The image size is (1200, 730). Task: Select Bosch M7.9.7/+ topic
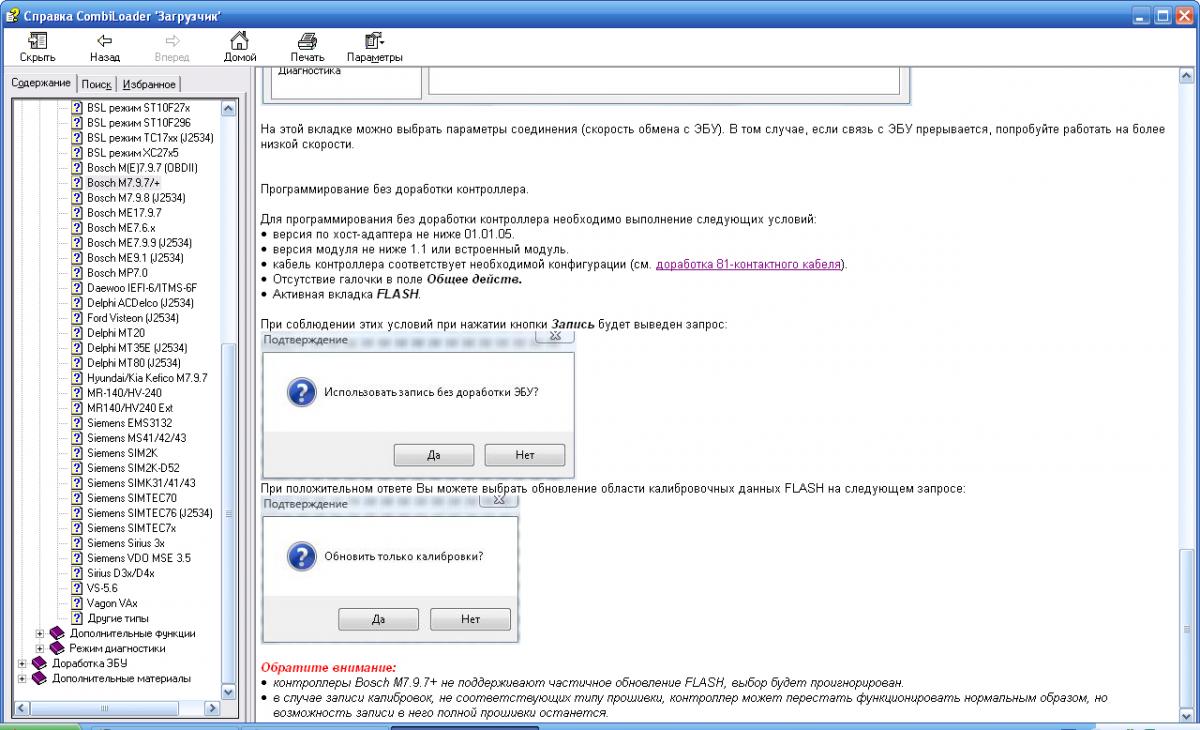point(123,182)
